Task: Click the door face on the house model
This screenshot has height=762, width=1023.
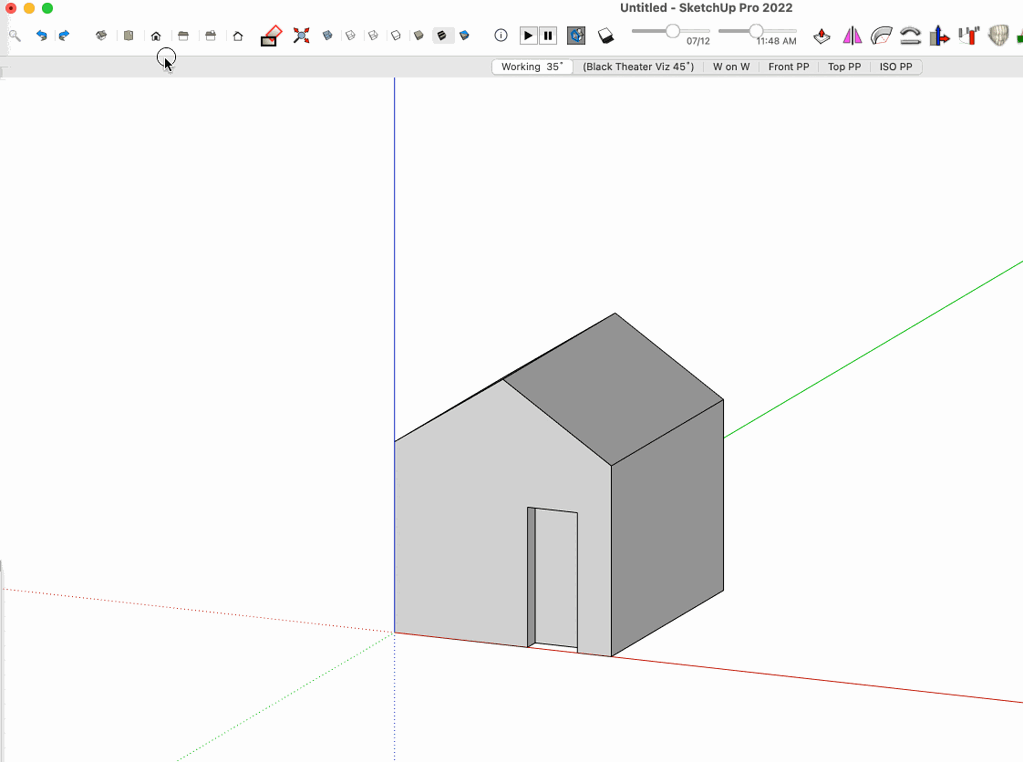Action: click(x=556, y=578)
